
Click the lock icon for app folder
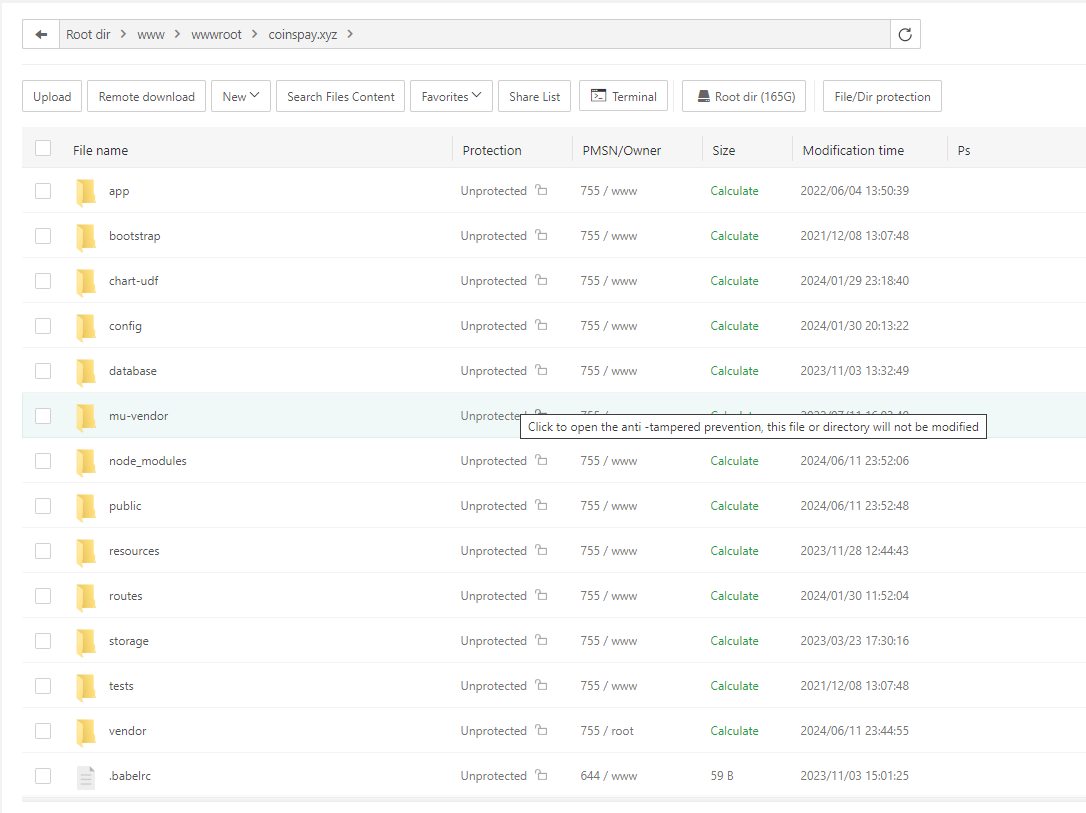click(541, 190)
